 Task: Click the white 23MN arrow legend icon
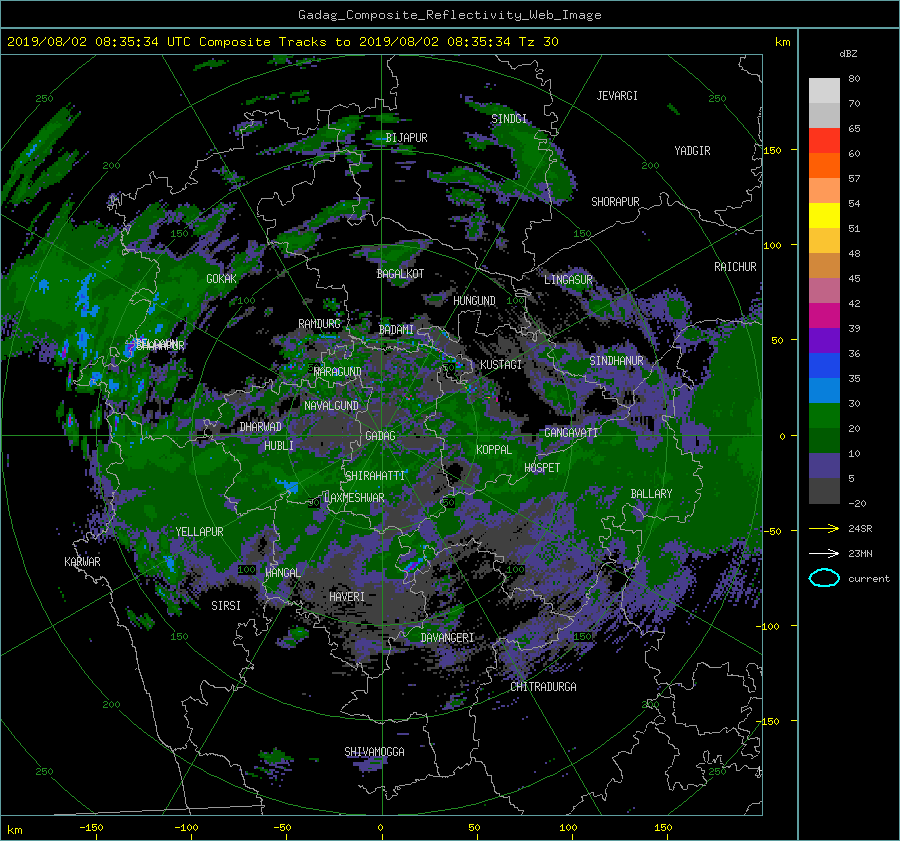(x=824, y=553)
